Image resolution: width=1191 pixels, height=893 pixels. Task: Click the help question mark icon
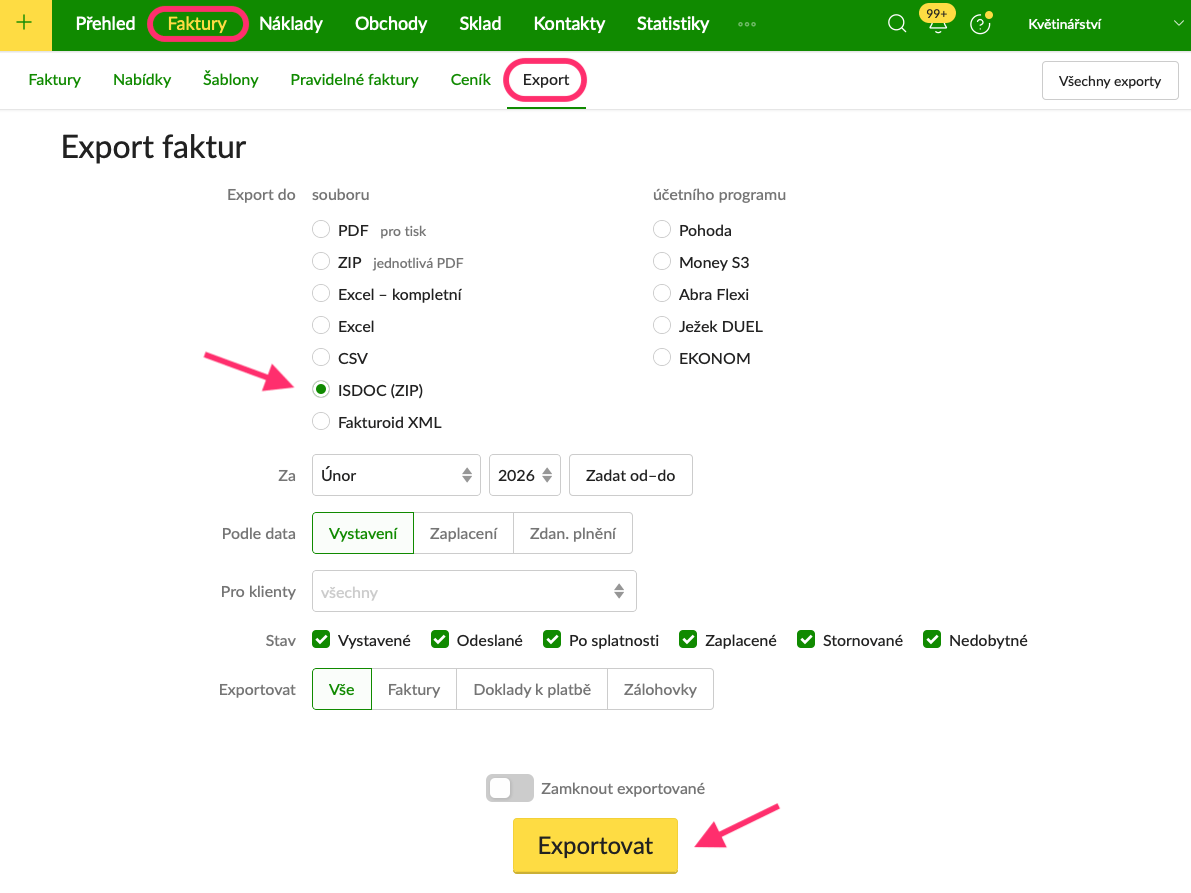pyautogui.click(x=980, y=25)
